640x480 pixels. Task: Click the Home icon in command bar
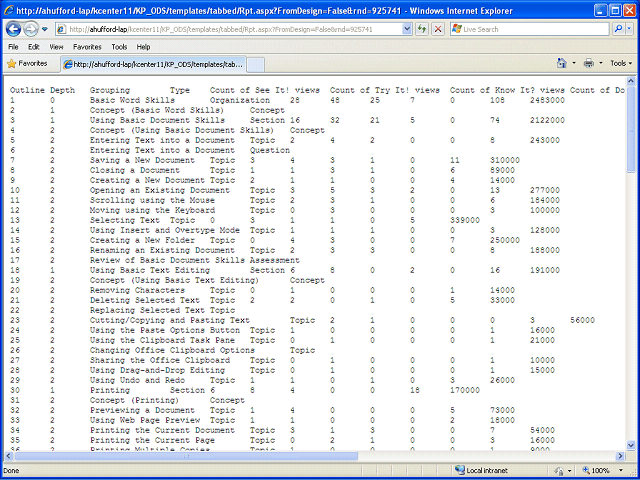click(x=562, y=63)
